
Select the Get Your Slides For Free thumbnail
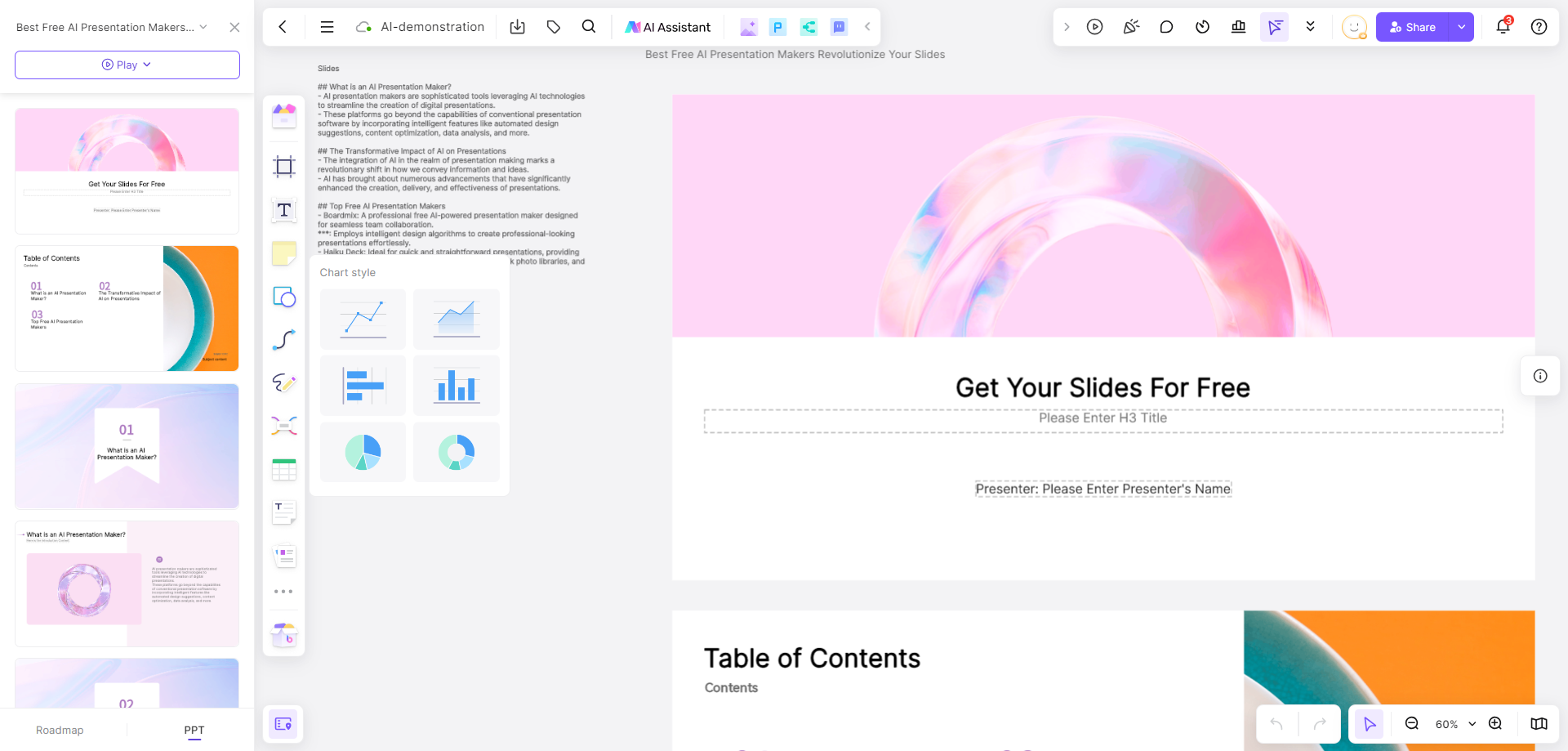pyautogui.click(x=127, y=171)
